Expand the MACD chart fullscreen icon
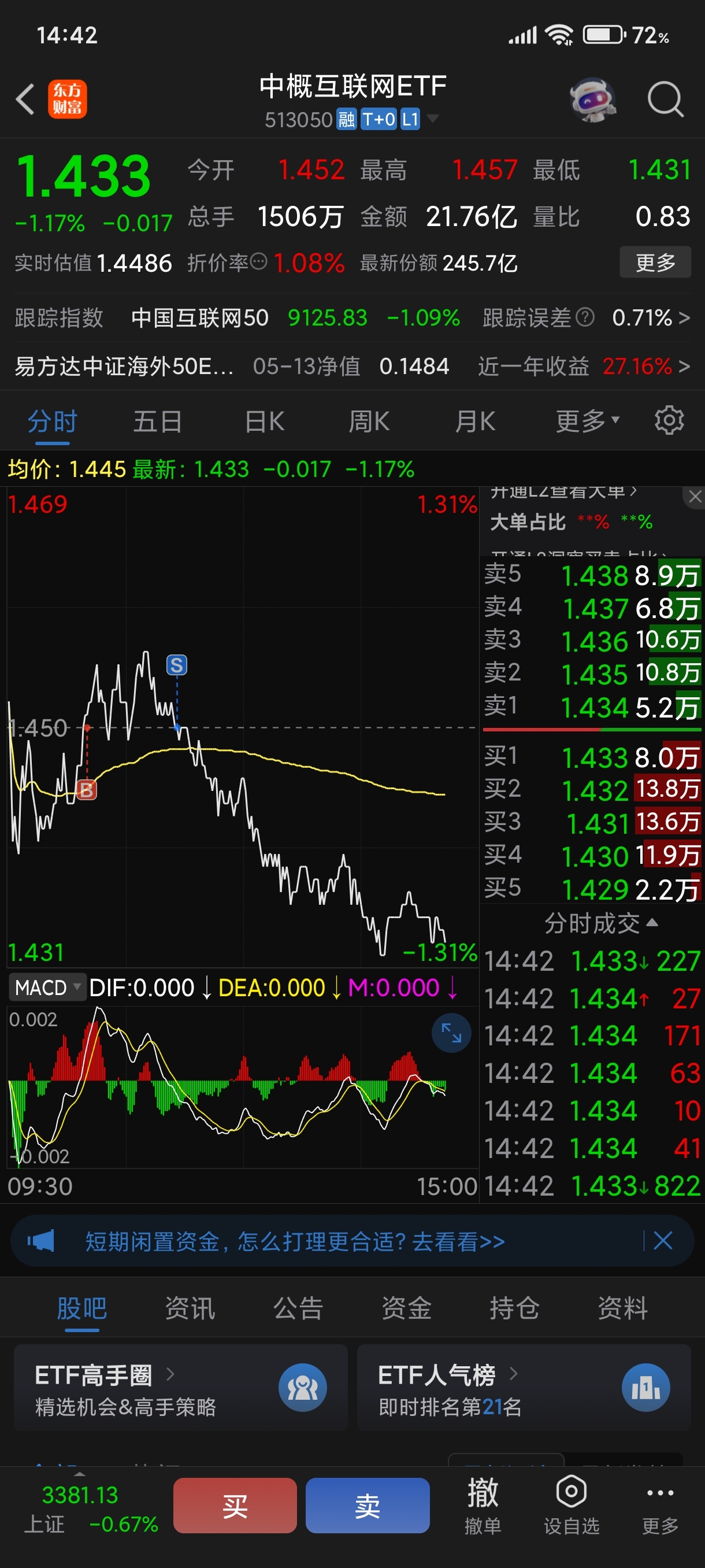The height and width of the screenshot is (1568, 705). [x=451, y=1033]
